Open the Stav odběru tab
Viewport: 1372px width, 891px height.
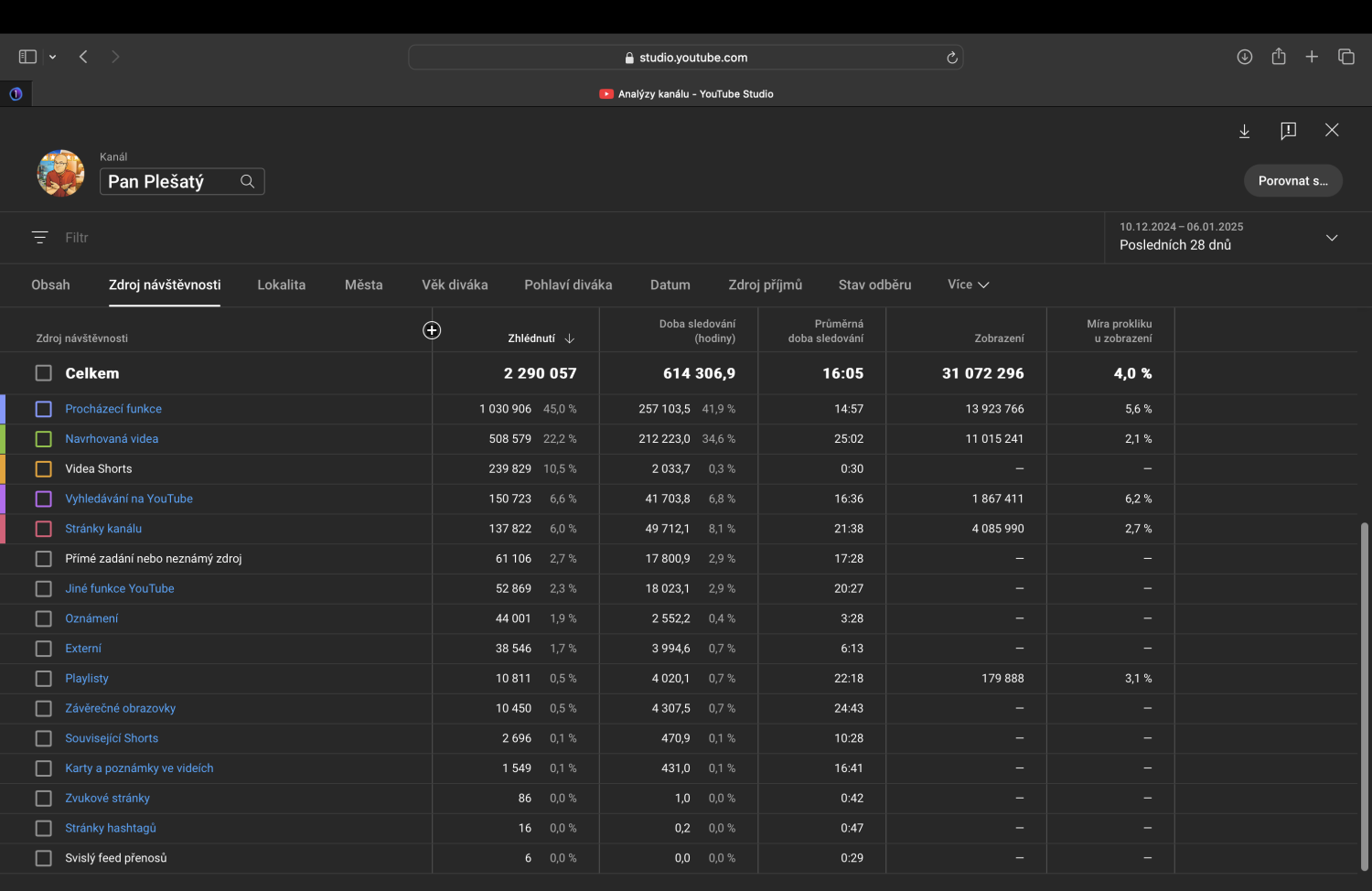click(875, 284)
